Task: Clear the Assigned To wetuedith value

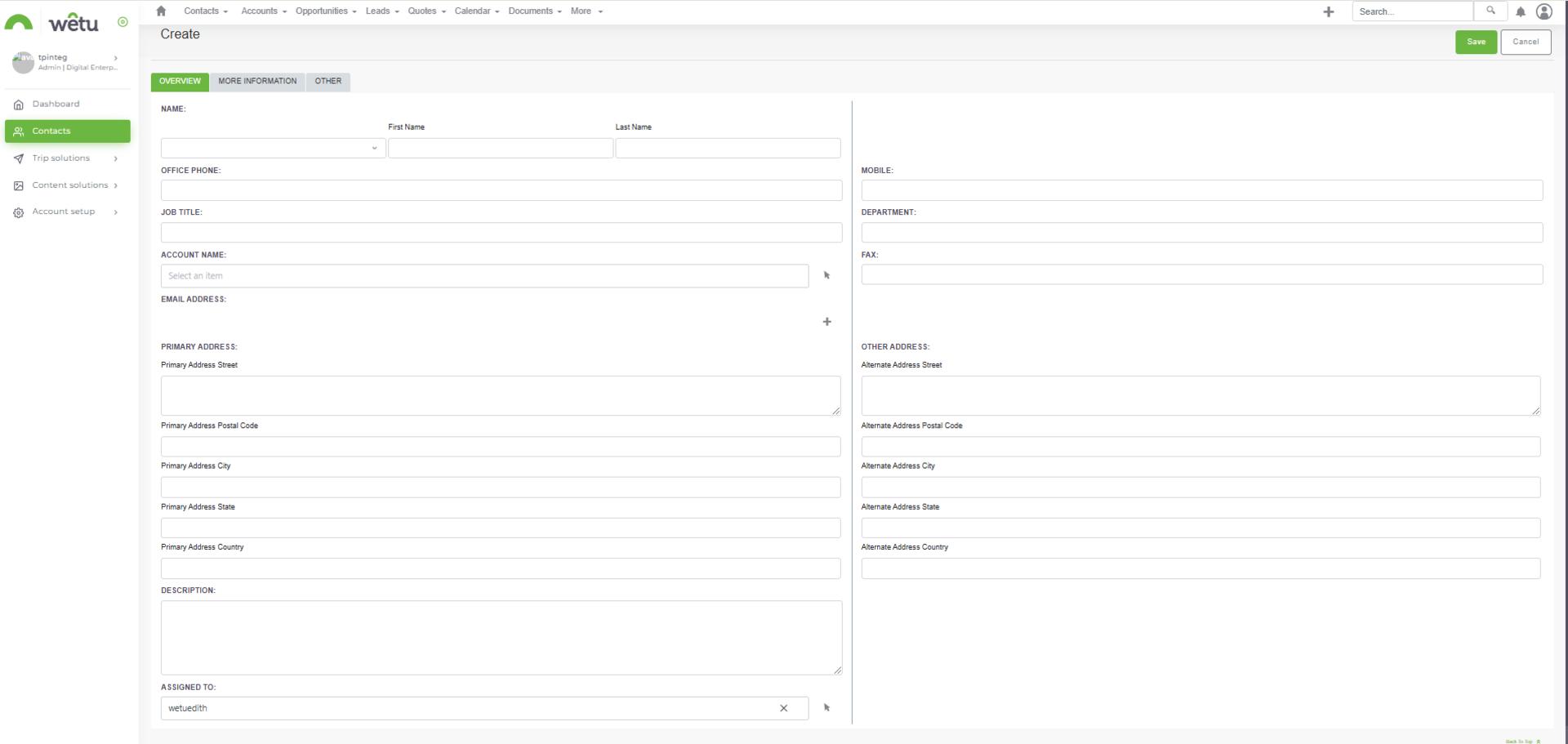Action: click(783, 708)
